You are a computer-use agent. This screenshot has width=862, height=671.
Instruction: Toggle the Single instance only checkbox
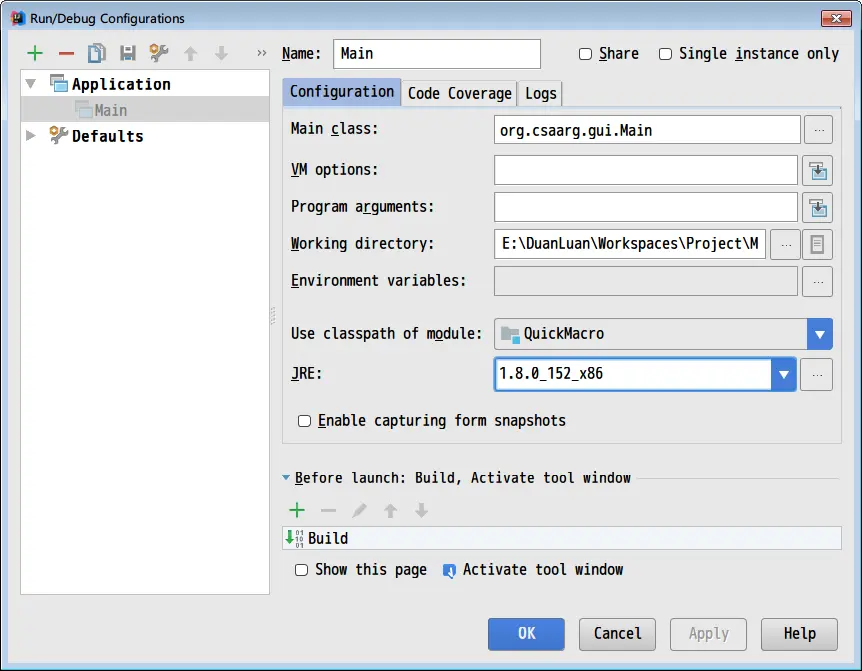coord(665,54)
